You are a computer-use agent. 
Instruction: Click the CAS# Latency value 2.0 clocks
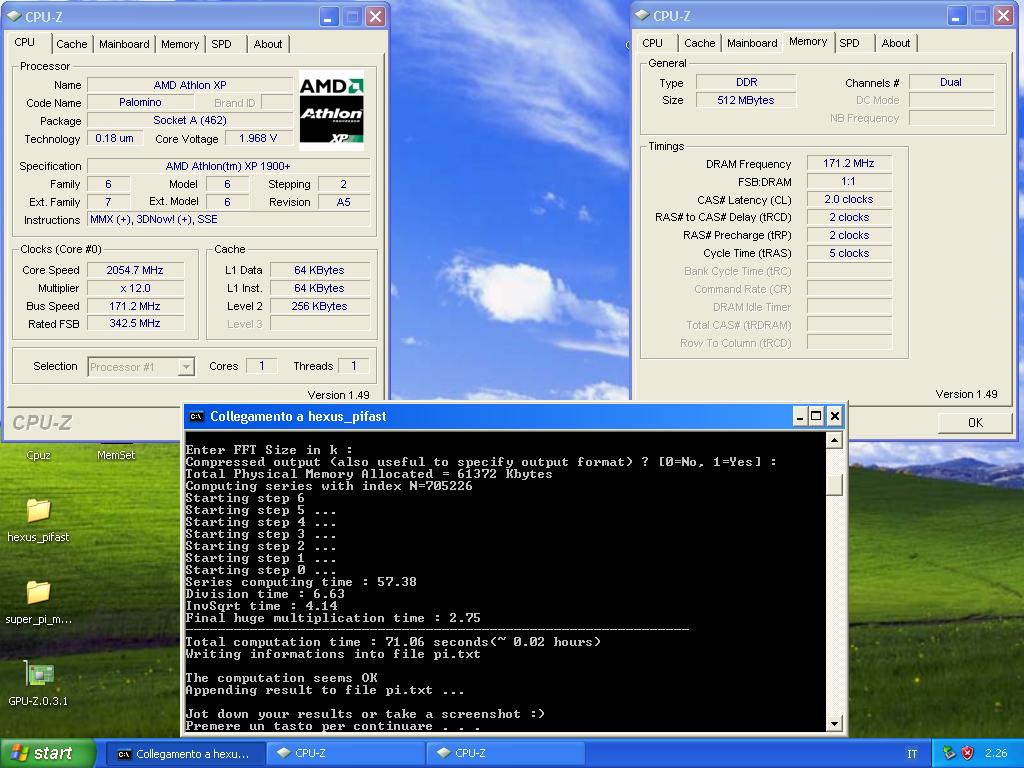pos(848,199)
